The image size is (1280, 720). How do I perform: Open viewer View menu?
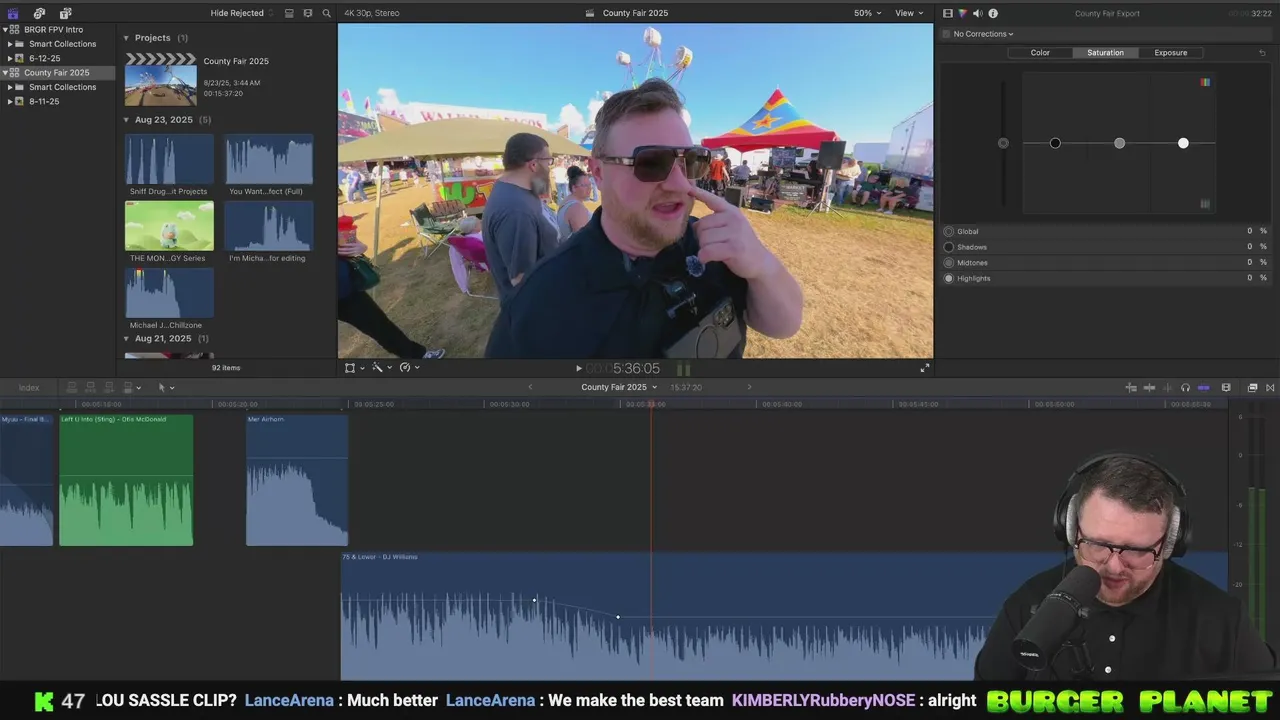point(909,13)
